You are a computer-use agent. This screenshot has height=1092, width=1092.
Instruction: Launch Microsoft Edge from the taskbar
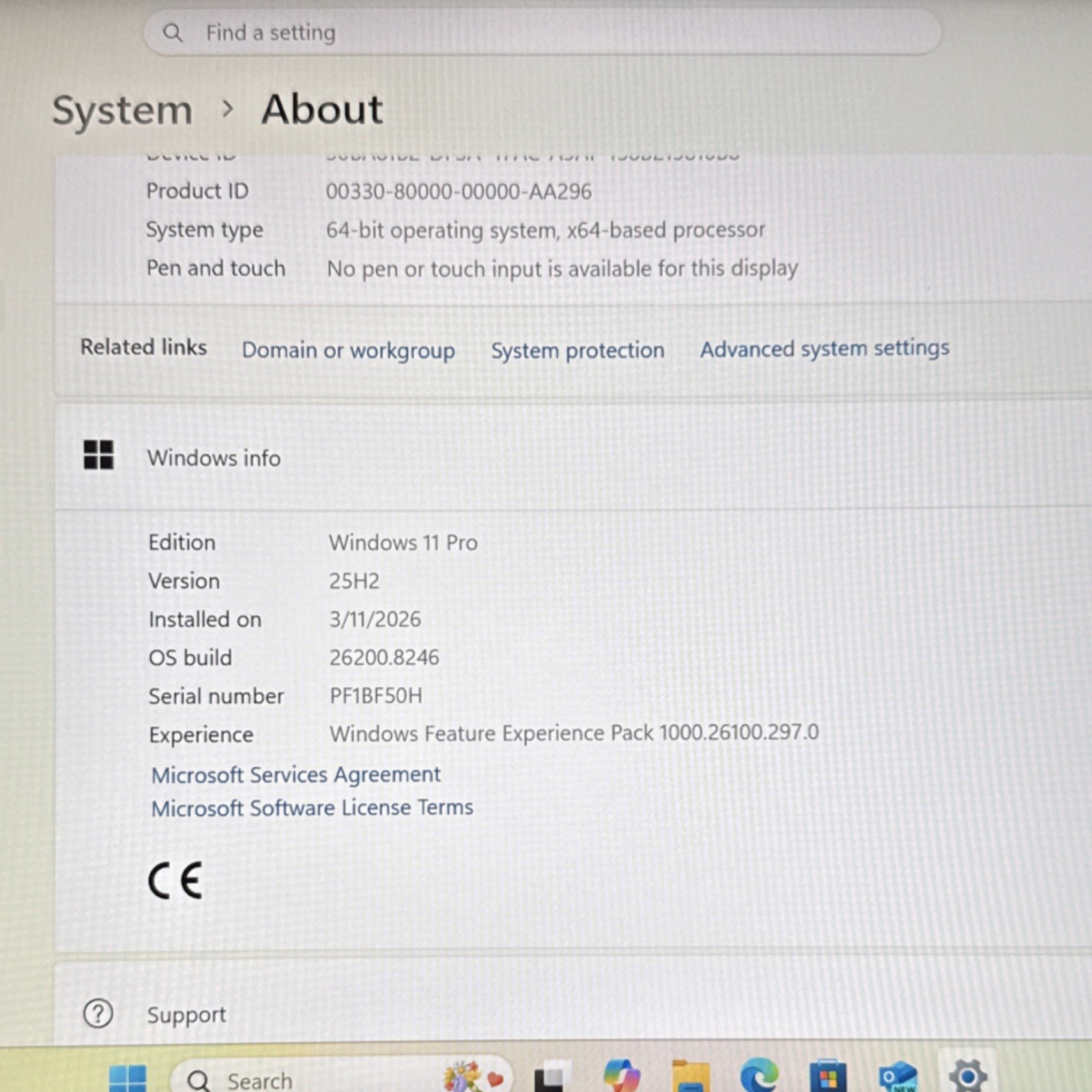pos(760,1075)
